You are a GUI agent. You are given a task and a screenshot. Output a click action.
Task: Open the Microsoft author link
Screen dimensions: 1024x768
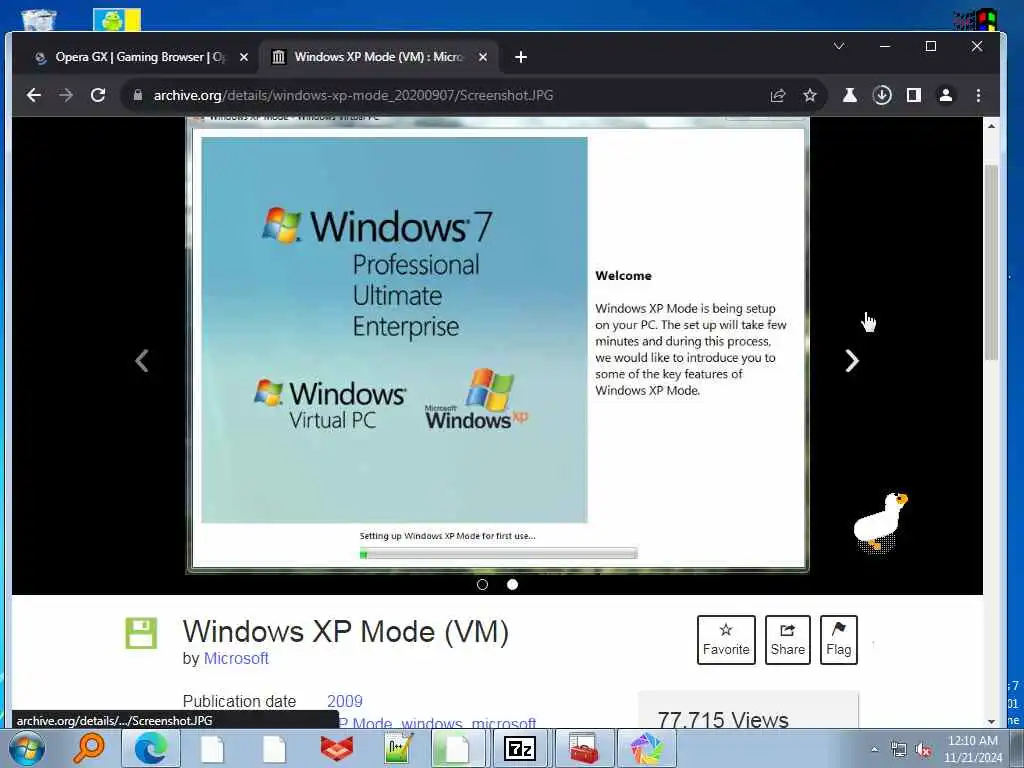pyautogui.click(x=236, y=658)
